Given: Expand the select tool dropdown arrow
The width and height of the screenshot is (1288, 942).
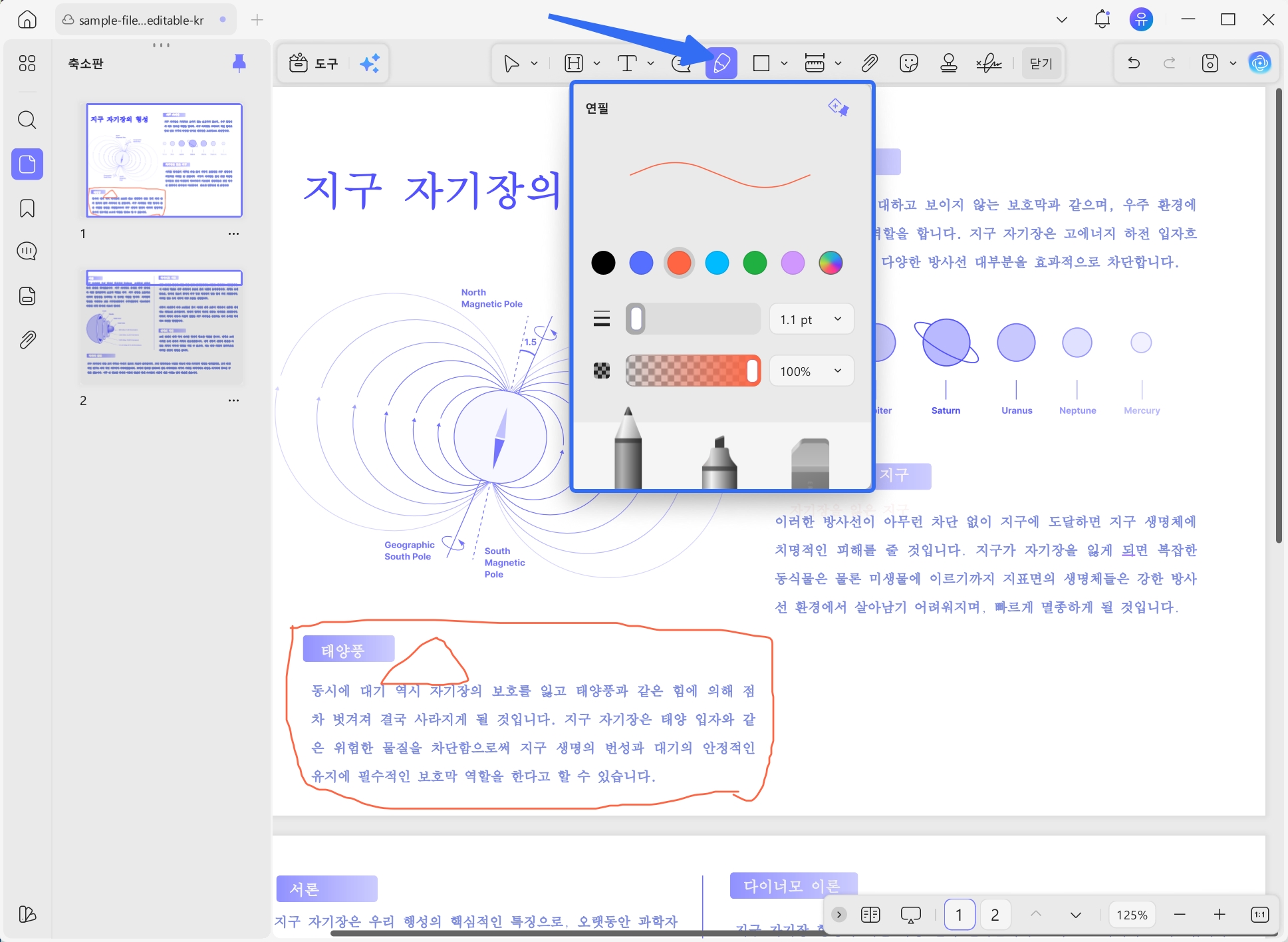Looking at the screenshot, I should 534,63.
